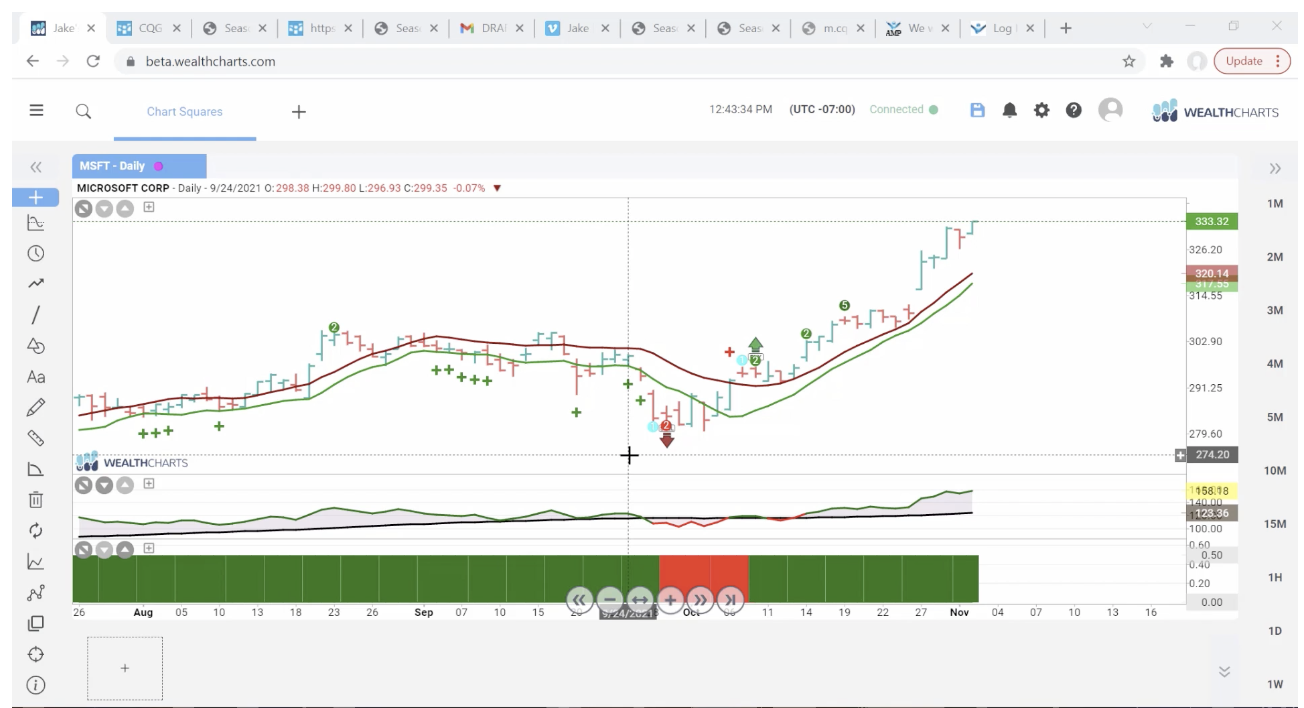
Task: Zoom out chart with minus button
Action: click(609, 600)
